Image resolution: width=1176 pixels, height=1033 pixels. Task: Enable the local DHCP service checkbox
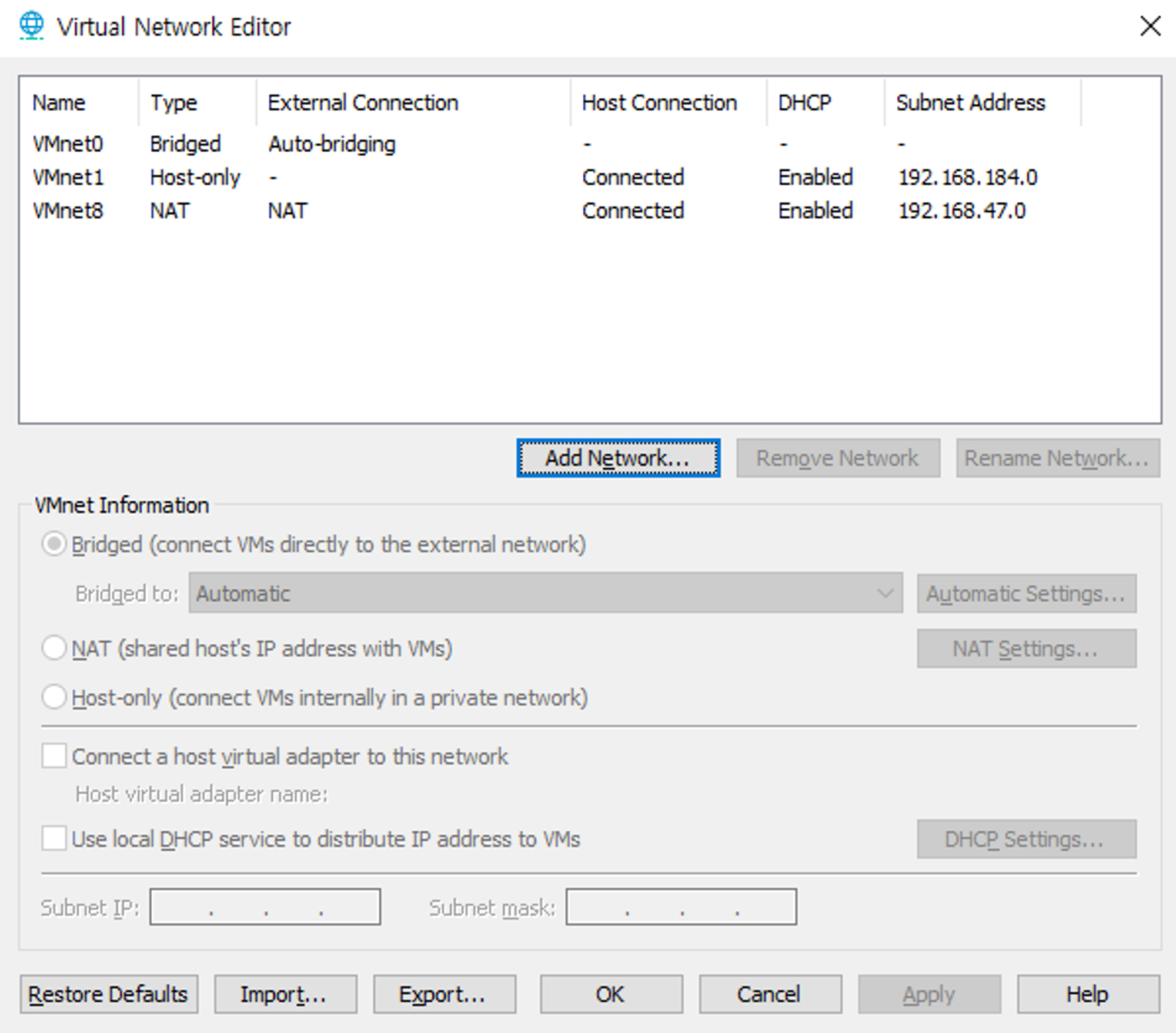(54, 838)
